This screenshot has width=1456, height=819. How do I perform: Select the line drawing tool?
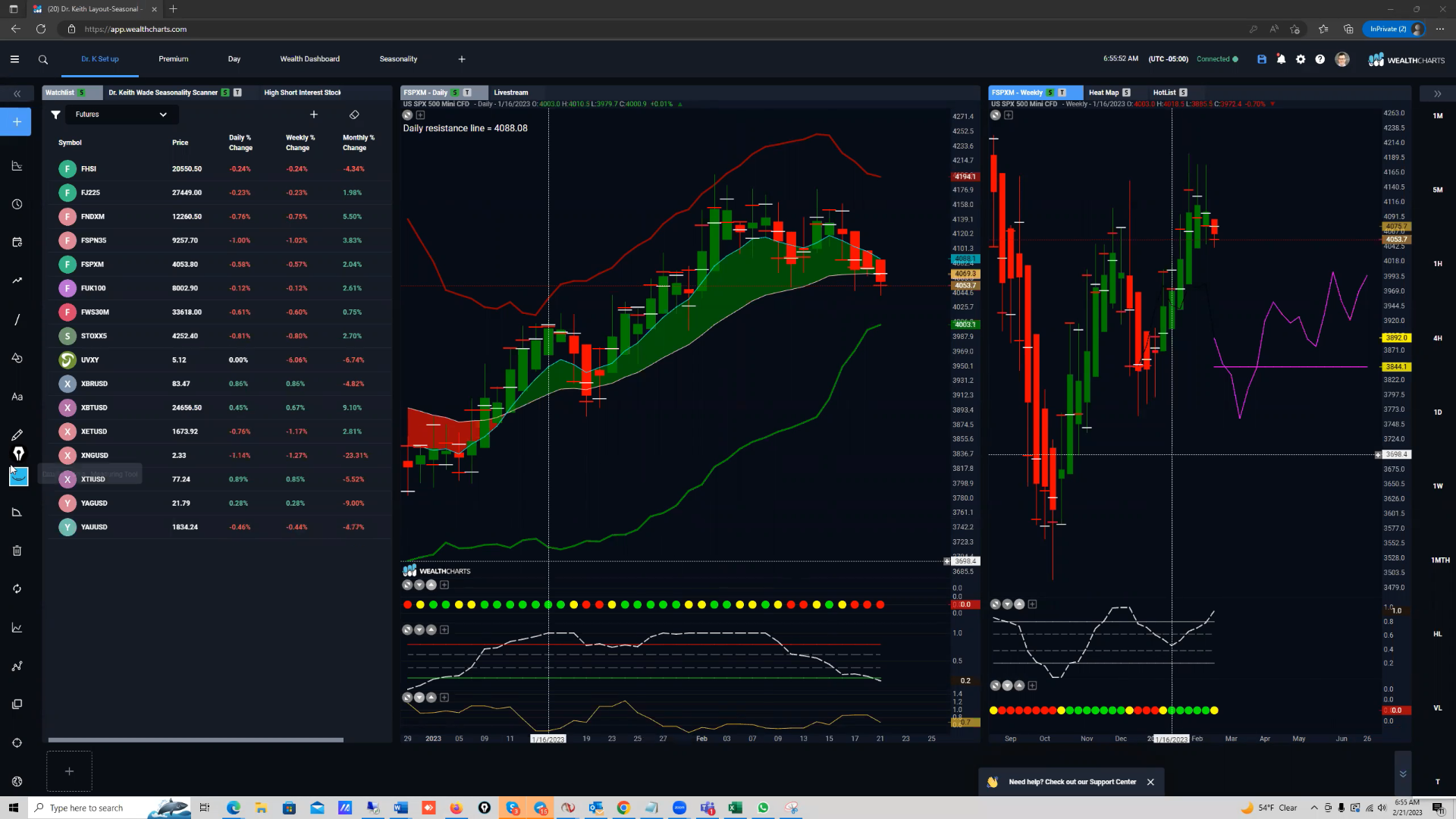[x=17, y=319]
